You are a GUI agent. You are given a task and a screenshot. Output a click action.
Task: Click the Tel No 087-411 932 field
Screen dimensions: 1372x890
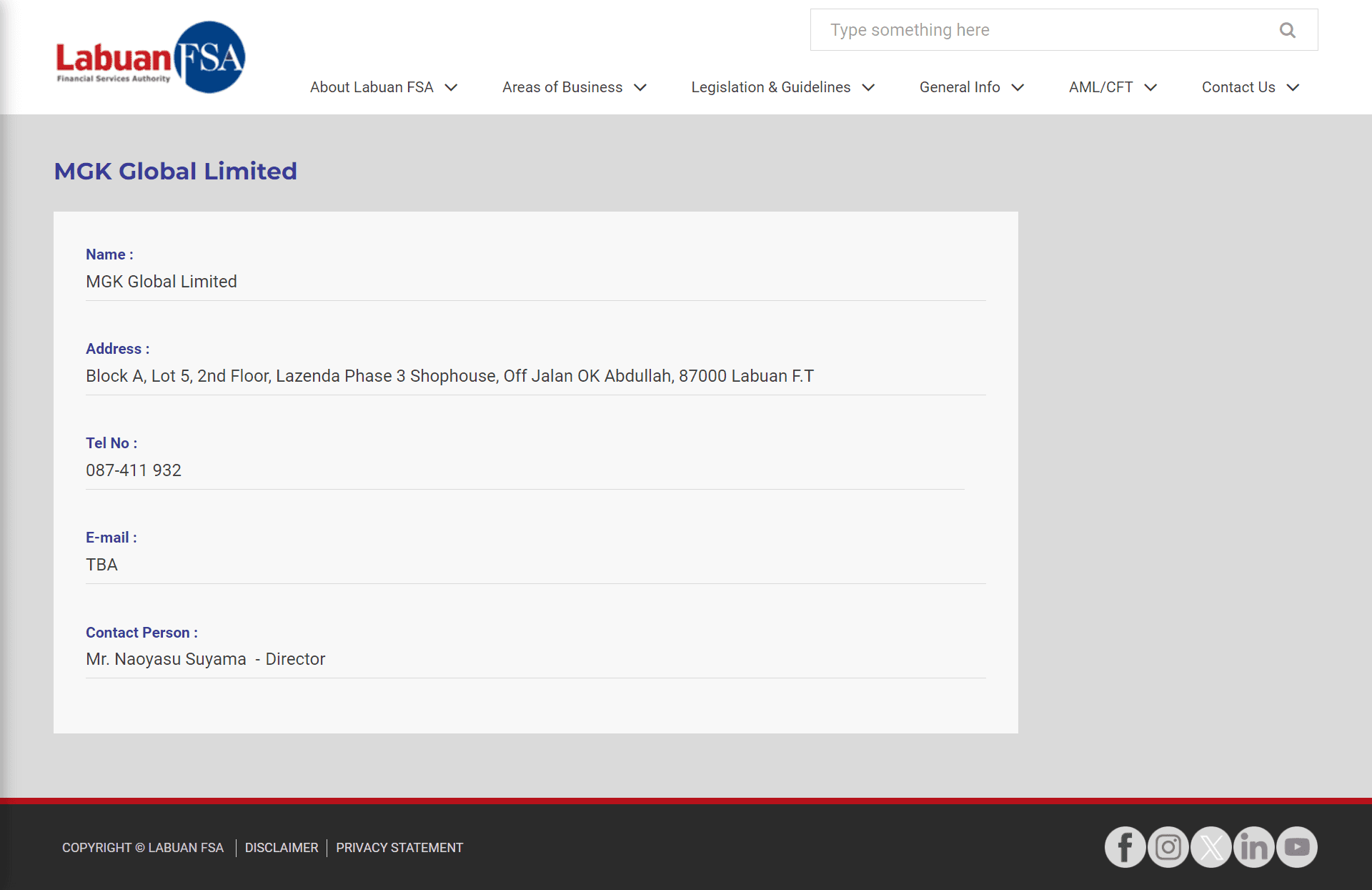[x=133, y=470]
